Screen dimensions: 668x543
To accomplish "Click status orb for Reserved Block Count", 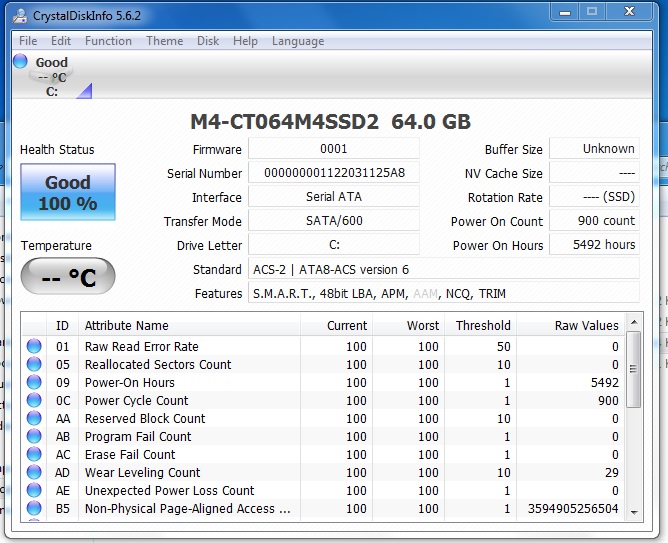I will (34, 418).
